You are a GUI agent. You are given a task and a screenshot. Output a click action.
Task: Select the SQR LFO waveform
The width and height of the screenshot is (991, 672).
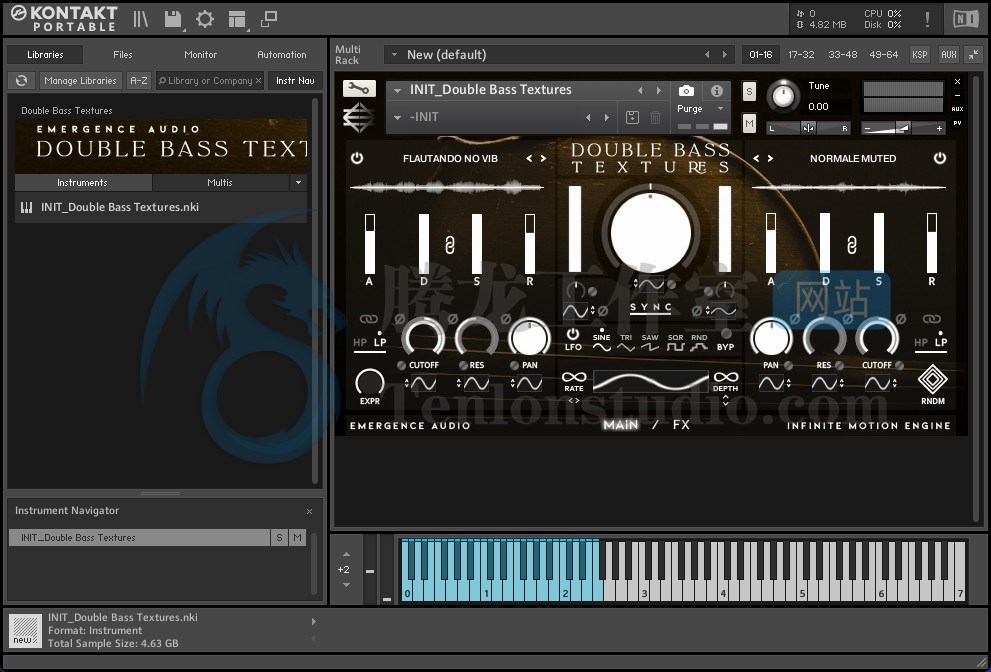[x=675, y=342]
